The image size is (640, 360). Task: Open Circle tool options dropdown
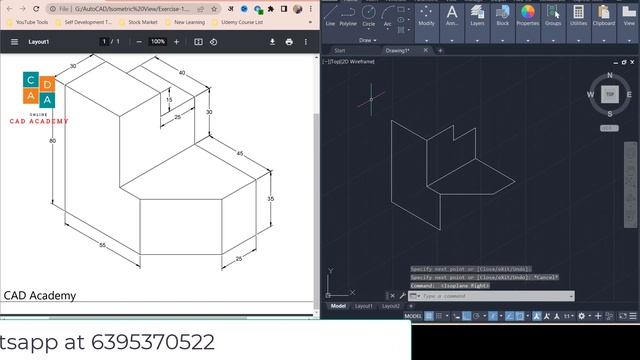coord(369,30)
